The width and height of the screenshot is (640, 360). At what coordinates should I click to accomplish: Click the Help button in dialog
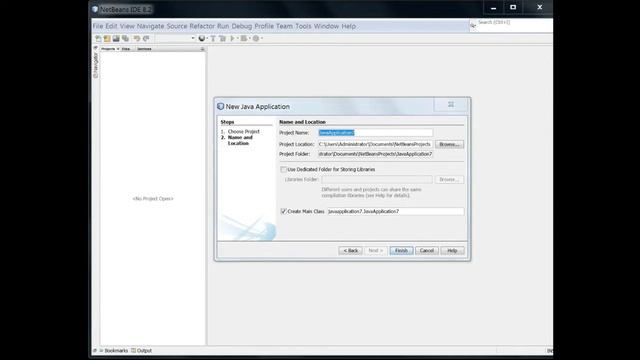point(452,250)
